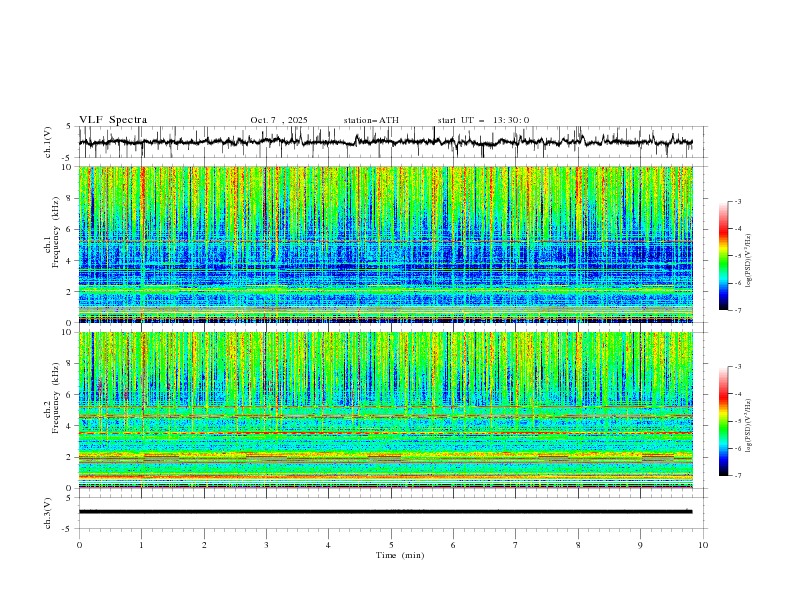The width and height of the screenshot is (792, 612).
Task: Click time axis tick label "9"
Action: pyautogui.click(x=640, y=545)
